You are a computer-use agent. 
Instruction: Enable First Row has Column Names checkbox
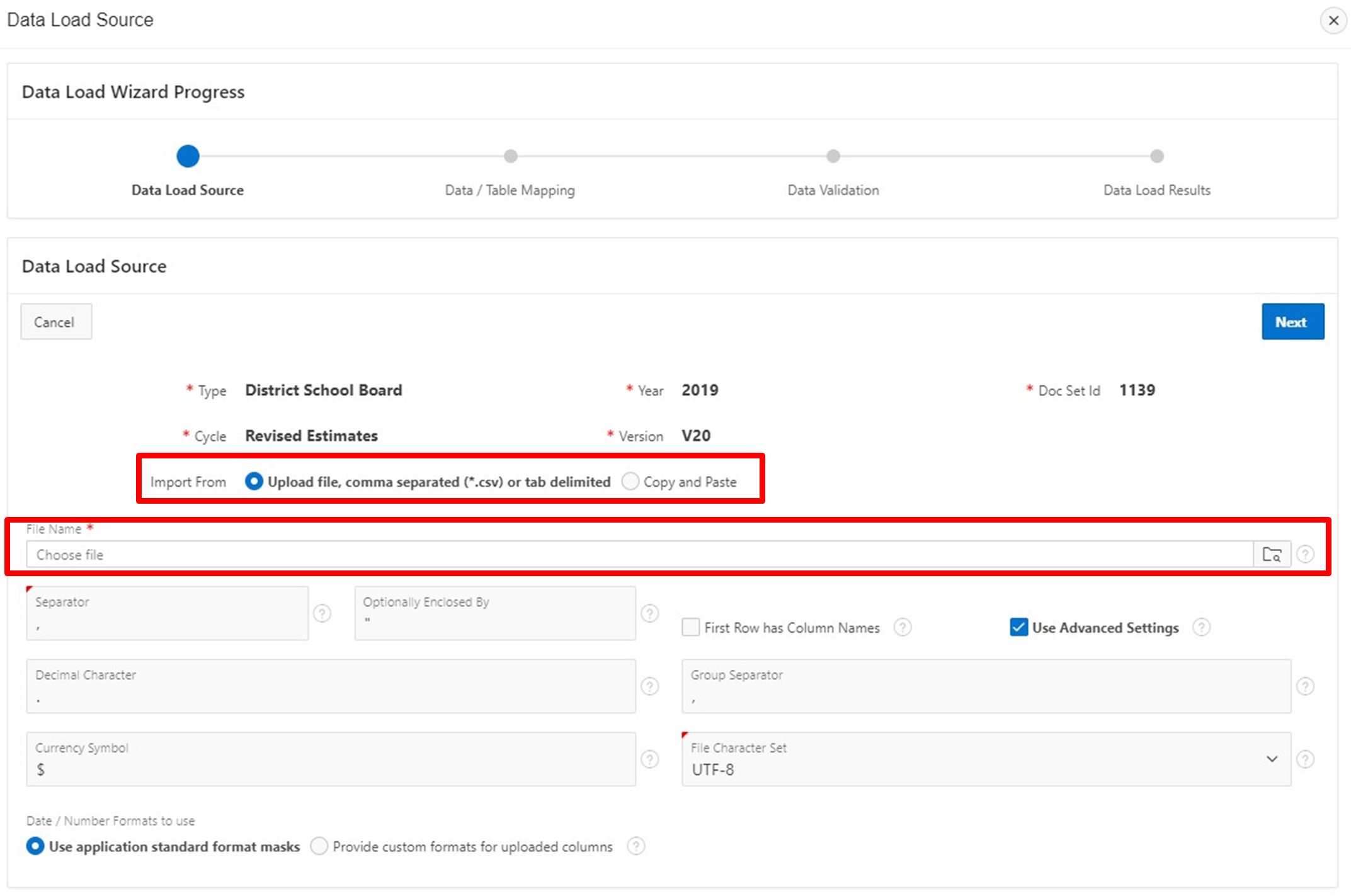point(691,627)
